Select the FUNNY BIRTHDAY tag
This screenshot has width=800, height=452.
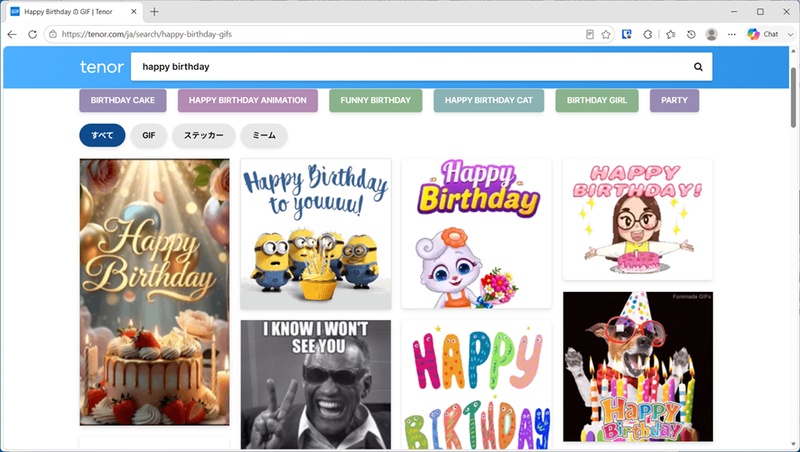click(376, 101)
